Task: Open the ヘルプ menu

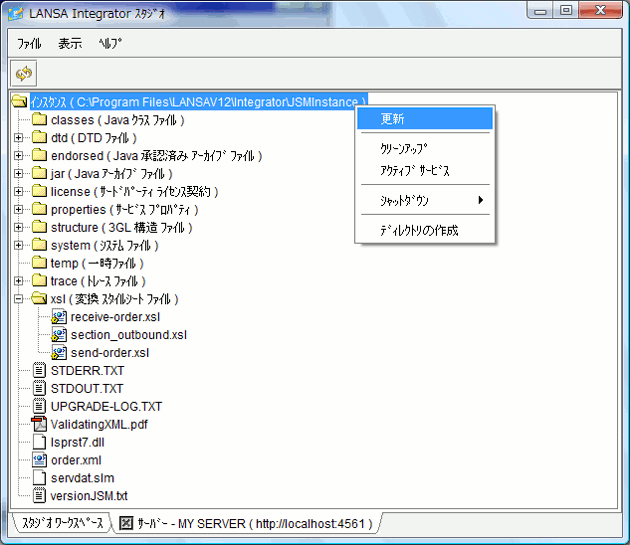Action: click(110, 43)
